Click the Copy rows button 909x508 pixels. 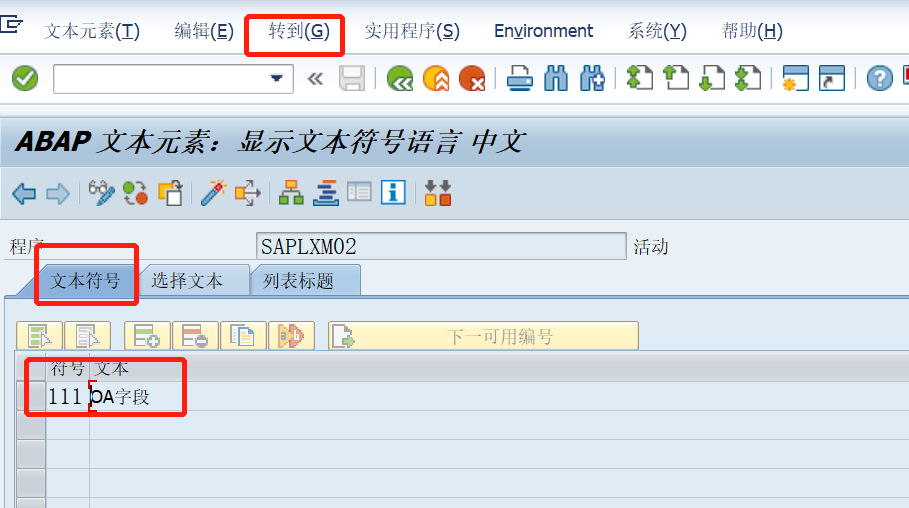click(243, 336)
